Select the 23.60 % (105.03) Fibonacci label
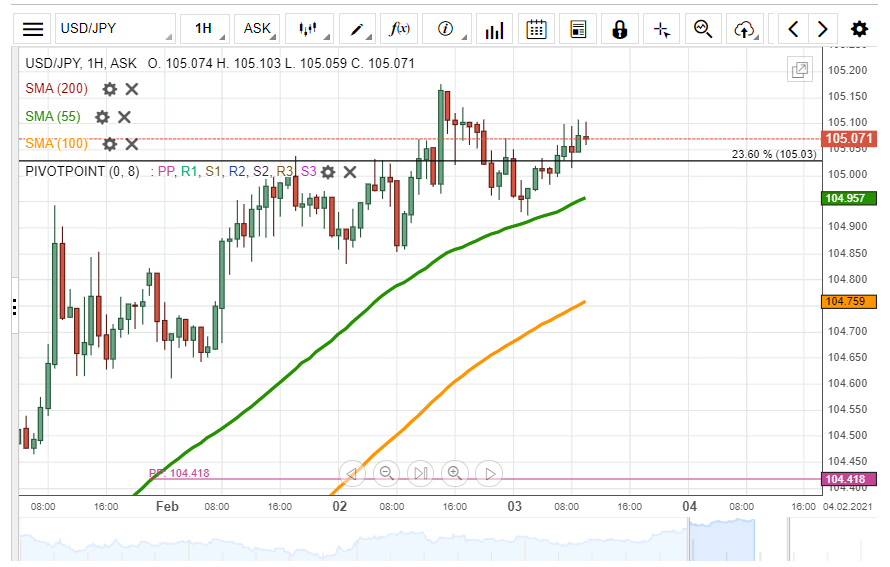 point(774,154)
